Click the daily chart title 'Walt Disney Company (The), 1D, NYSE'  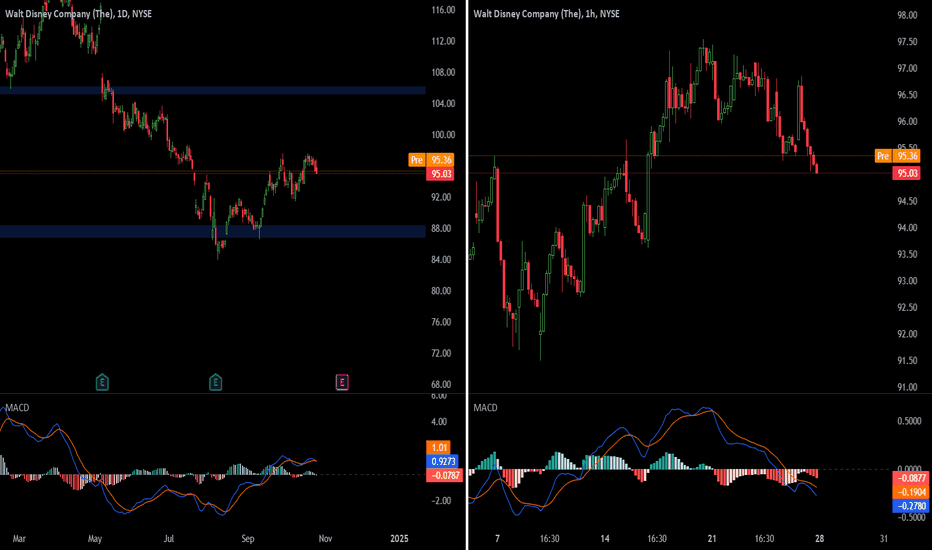[78, 14]
